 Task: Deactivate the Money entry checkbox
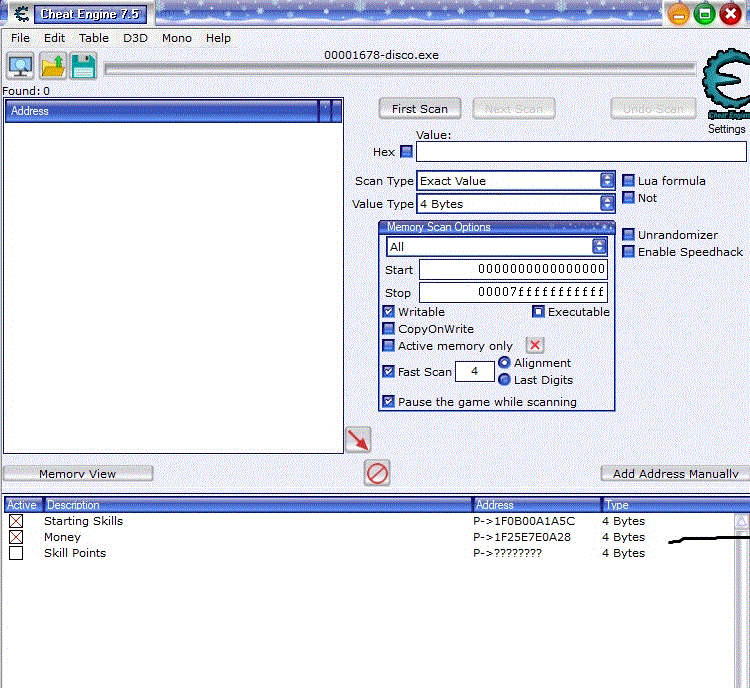pos(16,537)
